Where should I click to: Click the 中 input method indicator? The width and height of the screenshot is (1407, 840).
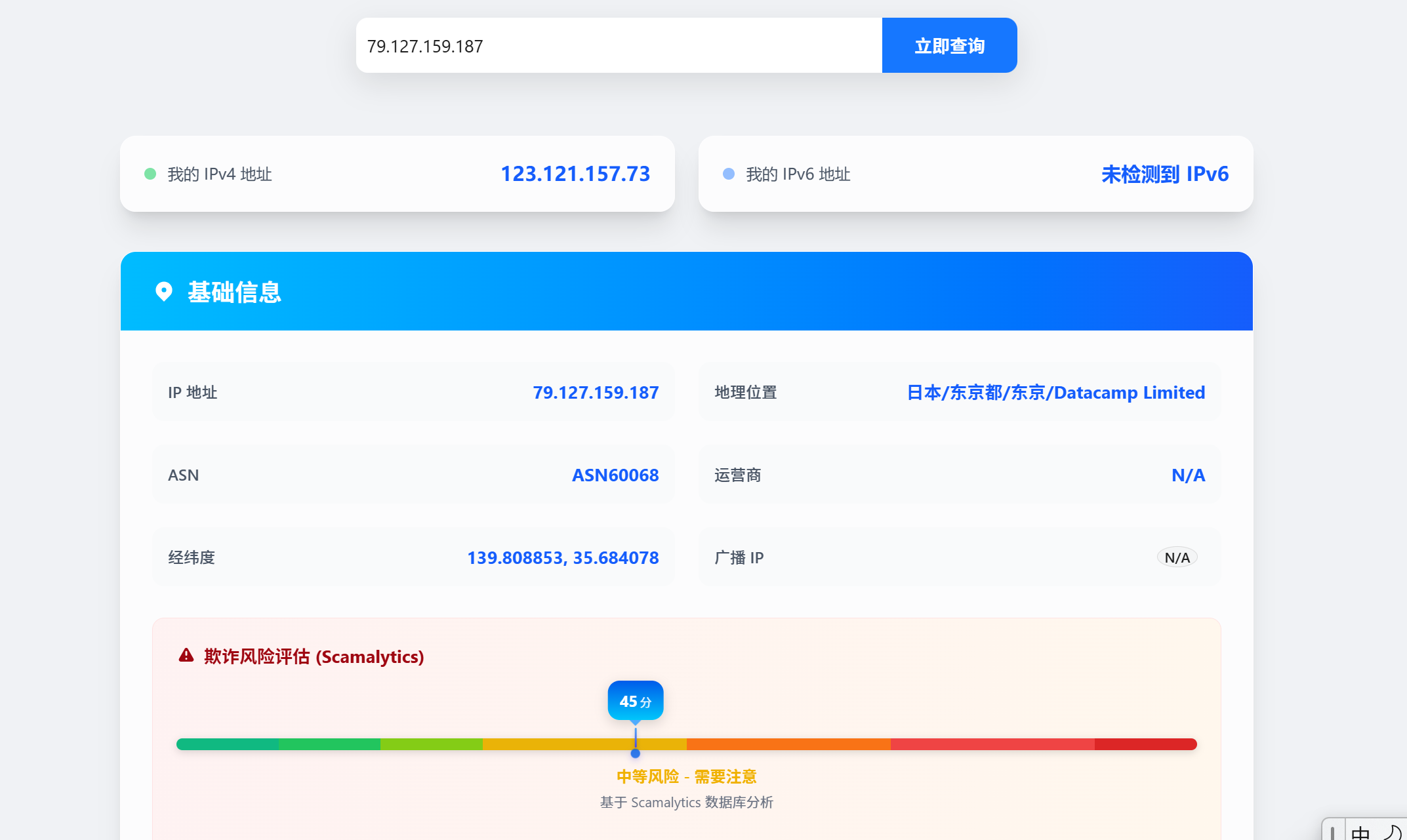click(x=1360, y=833)
